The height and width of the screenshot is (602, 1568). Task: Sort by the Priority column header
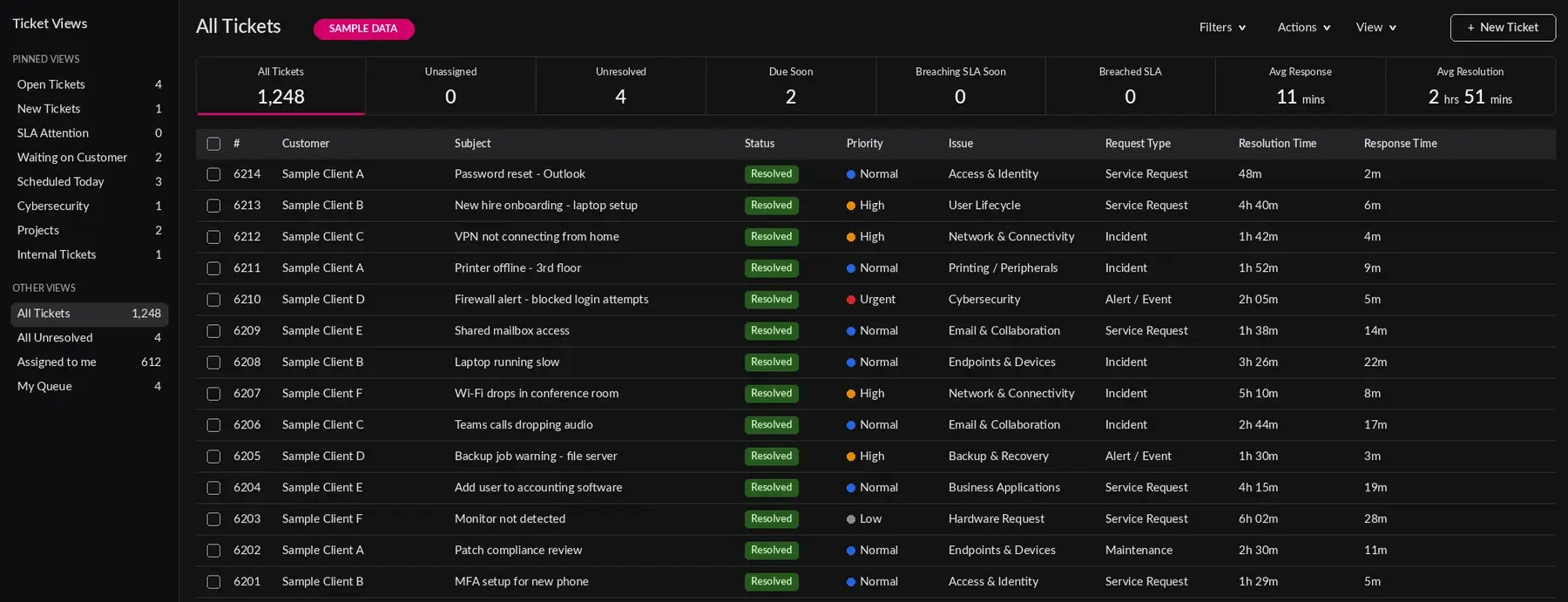pos(864,144)
